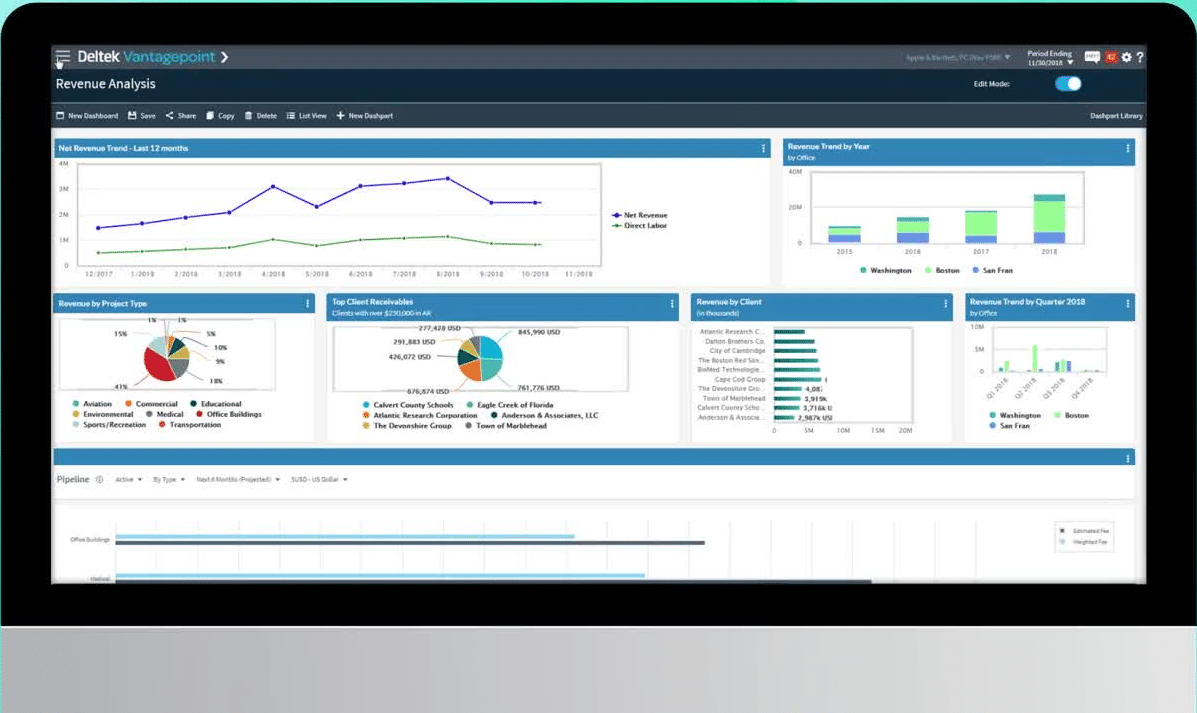Click the 761,776 USD pie label
The height and width of the screenshot is (713, 1197).
pyautogui.click(x=539, y=388)
